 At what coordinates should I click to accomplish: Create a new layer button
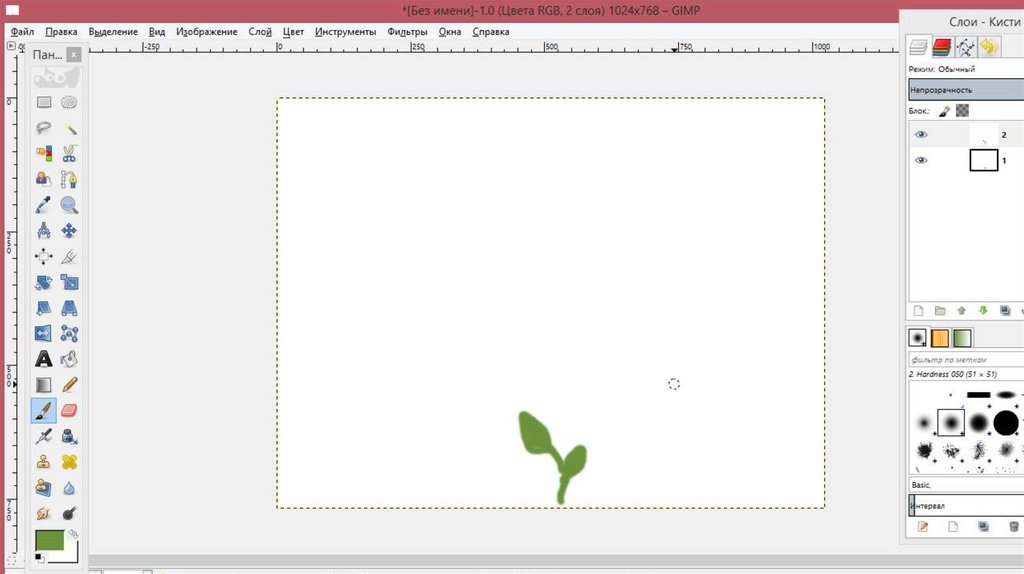(x=919, y=311)
